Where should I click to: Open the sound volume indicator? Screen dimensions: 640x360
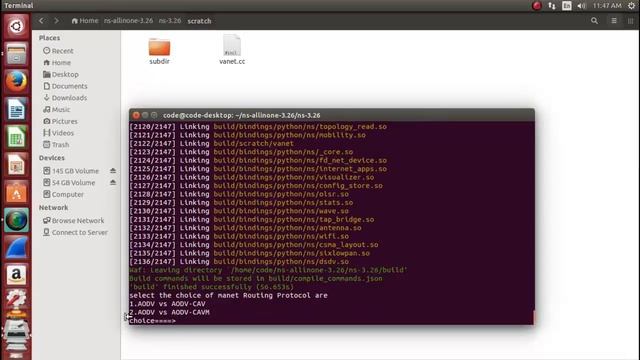click(x=581, y=6)
